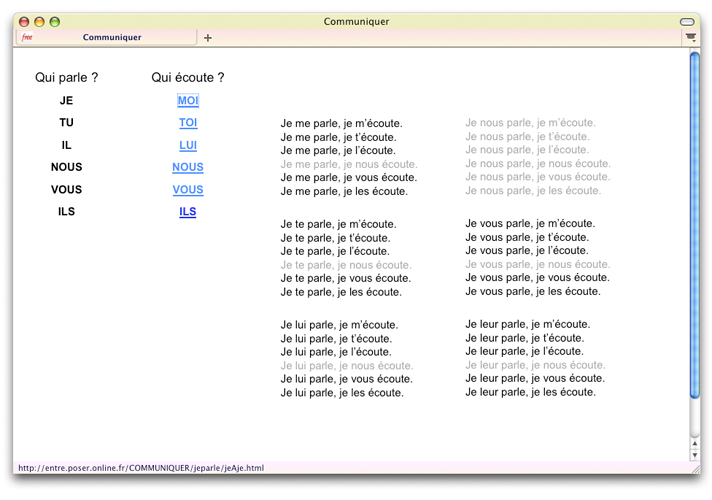Click the 'Qui écoute ?' heading
Viewport: 712px width, 500px height.
click(x=188, y=78)
